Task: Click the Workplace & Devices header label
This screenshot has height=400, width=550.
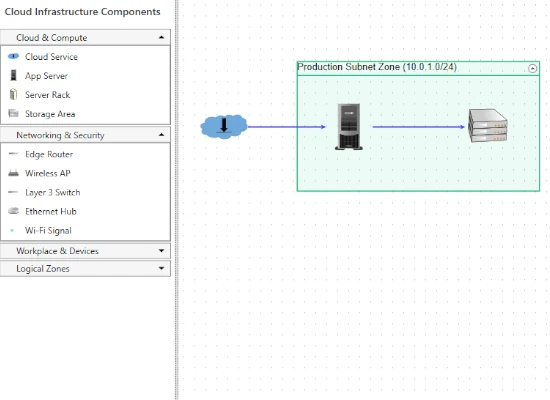Action: [57, 251]
